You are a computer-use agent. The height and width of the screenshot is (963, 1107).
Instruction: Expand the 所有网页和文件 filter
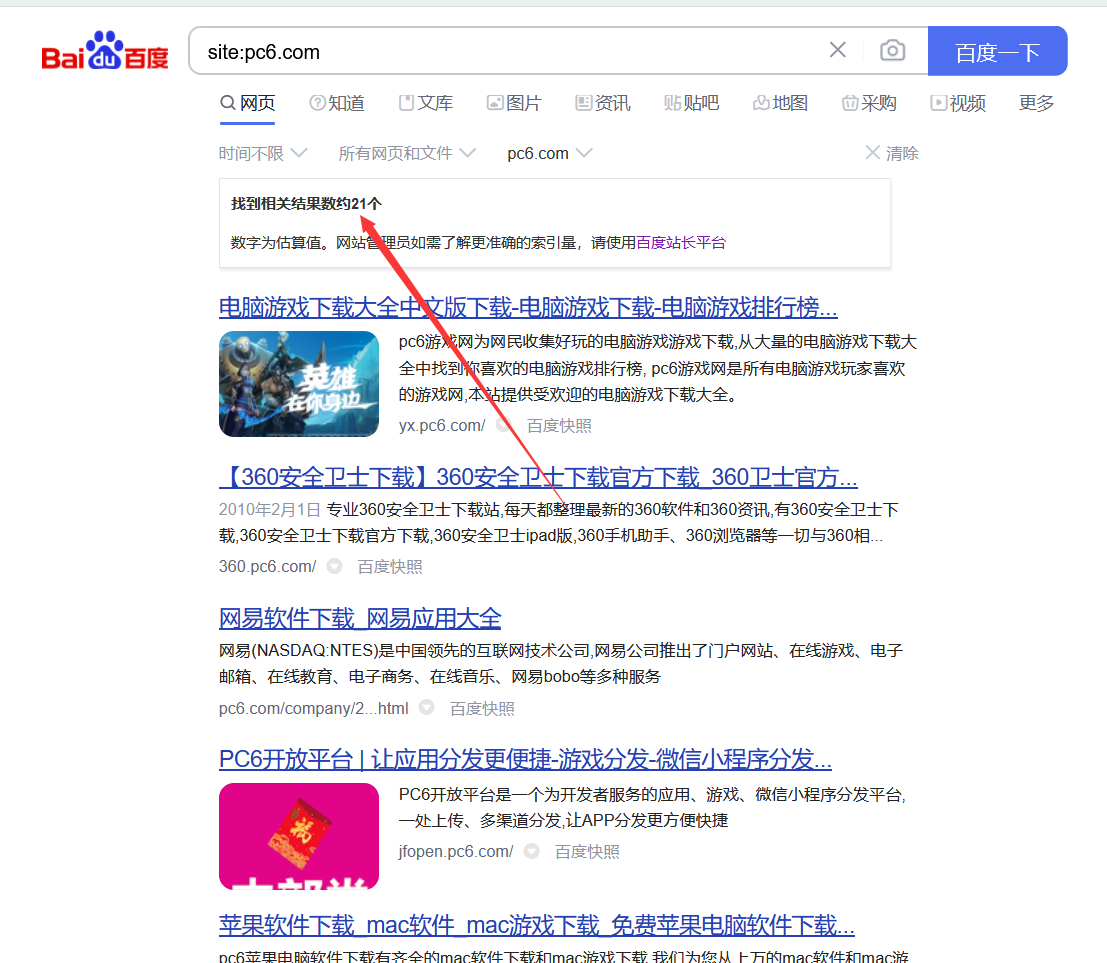(407, 153)
